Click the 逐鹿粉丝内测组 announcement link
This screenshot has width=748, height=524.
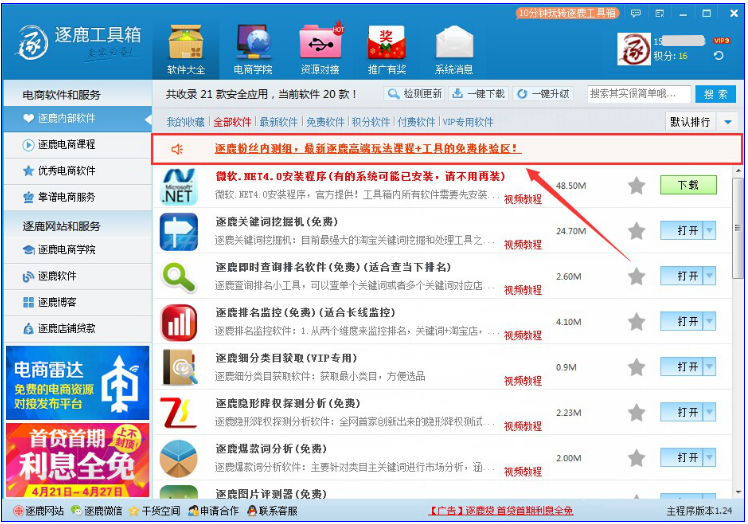pos(368,148)
